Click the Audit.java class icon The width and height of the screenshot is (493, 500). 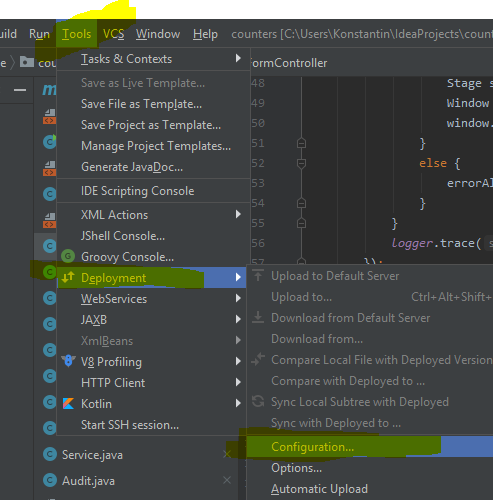coord(50,480)
